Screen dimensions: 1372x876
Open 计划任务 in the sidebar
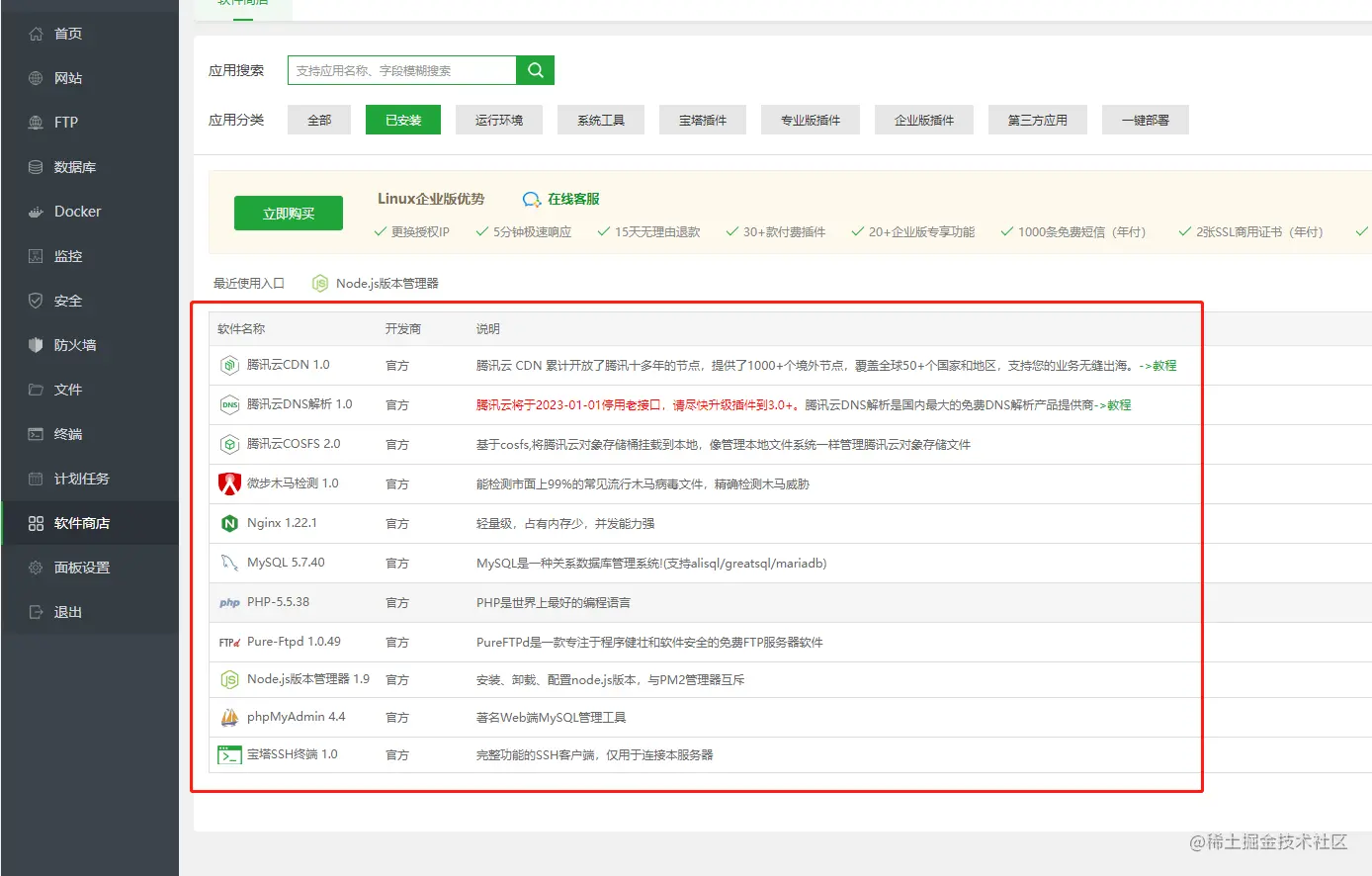click(89, 479)
